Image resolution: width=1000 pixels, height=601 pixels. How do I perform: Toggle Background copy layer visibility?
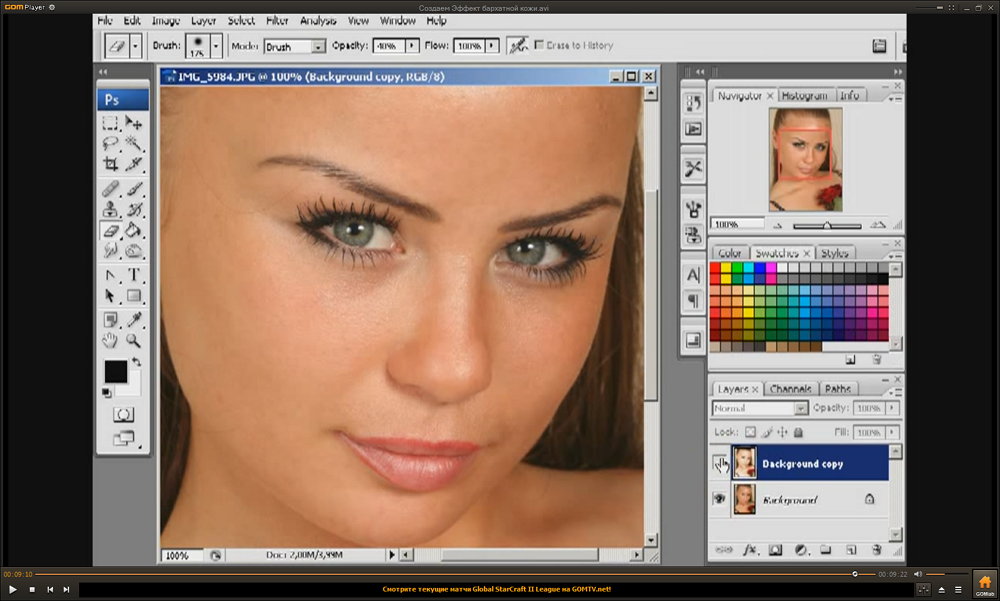pyautogui.click(x=719, y=463)
